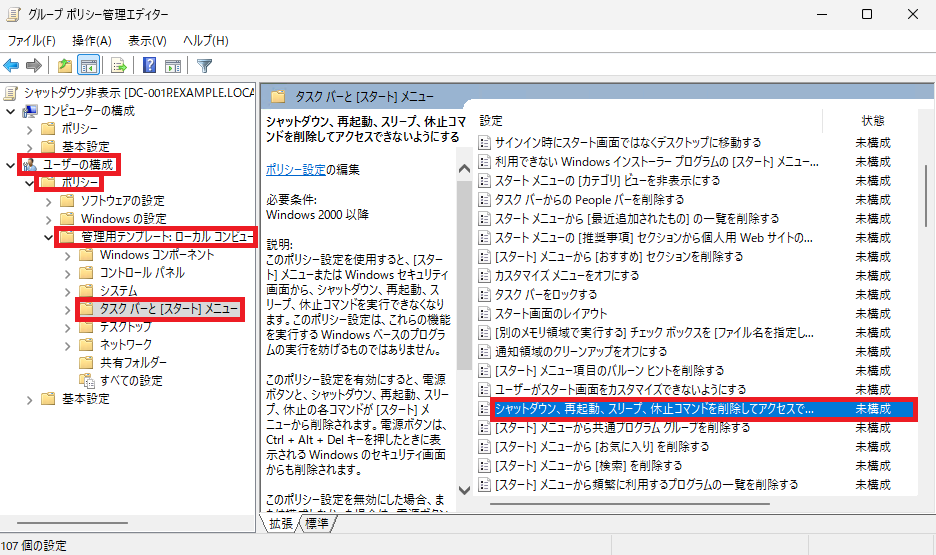Click the settings list horizontal scrollbar
Screen dimensions: 936x555
click(x=630, y=504)
